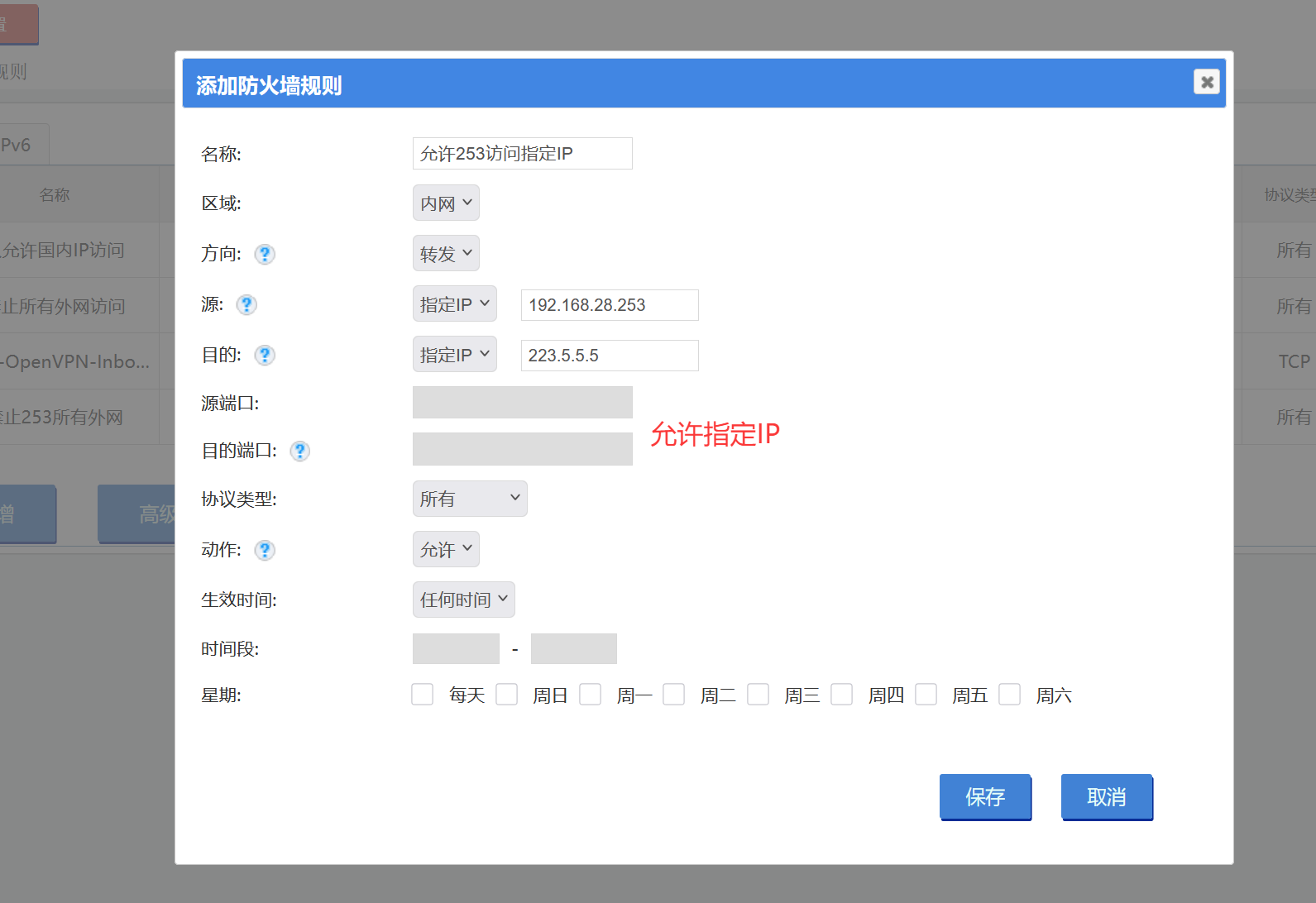This screenshot has height=903, width=1316.
Task: Check the 每天 checkbox
Action: [x=423, y=695]
